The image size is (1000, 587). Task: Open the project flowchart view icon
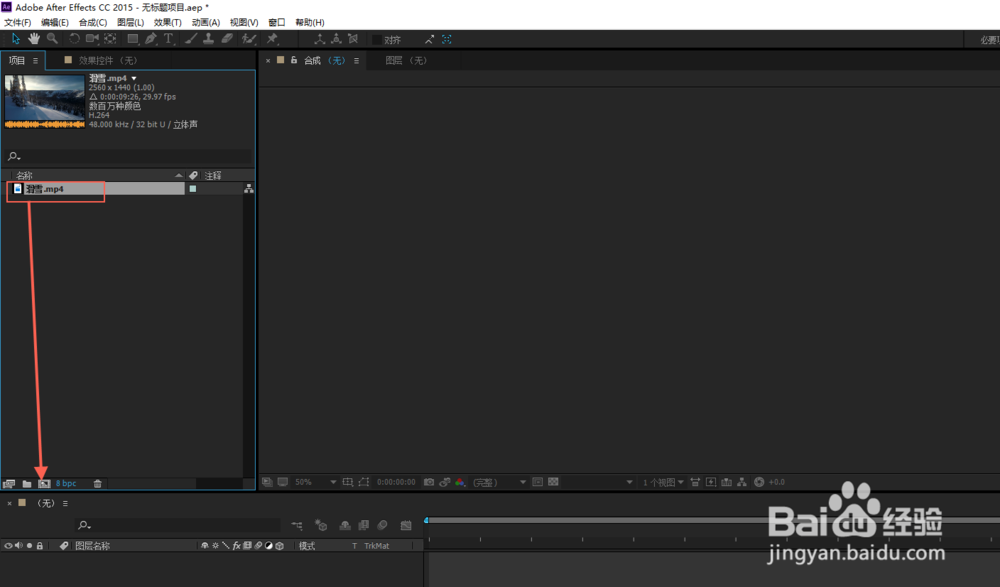tap(249, 189)
